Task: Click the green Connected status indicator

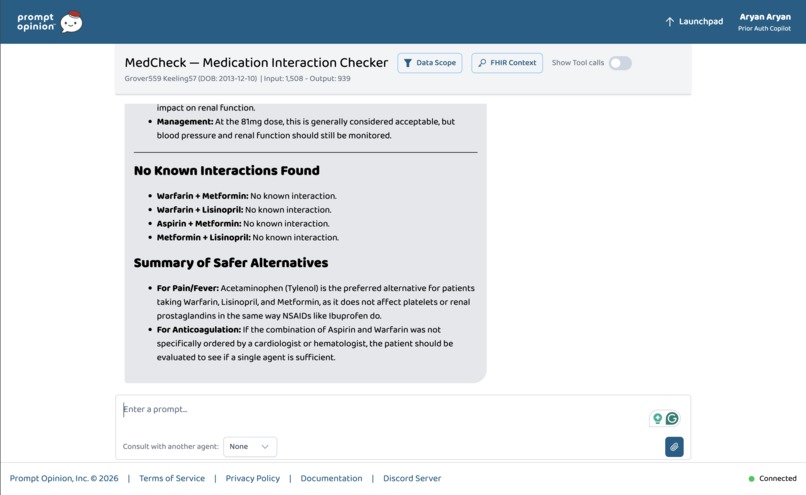Action: (751, 479)
